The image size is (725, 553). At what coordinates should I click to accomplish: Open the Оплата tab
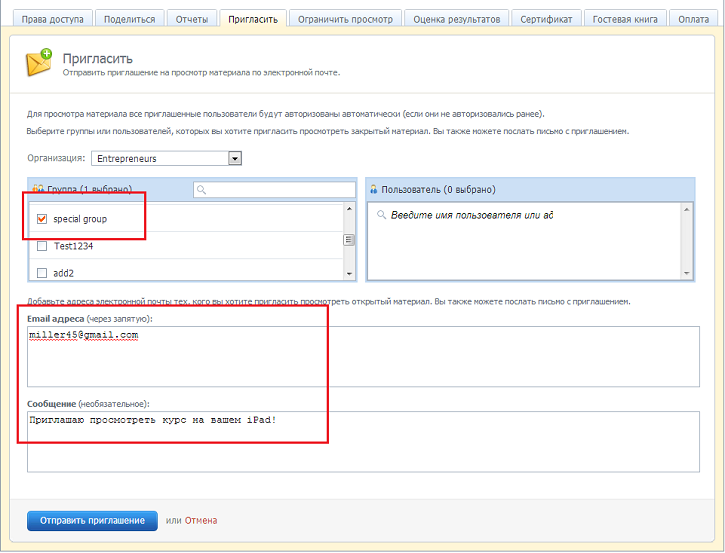tap(694, 19)
